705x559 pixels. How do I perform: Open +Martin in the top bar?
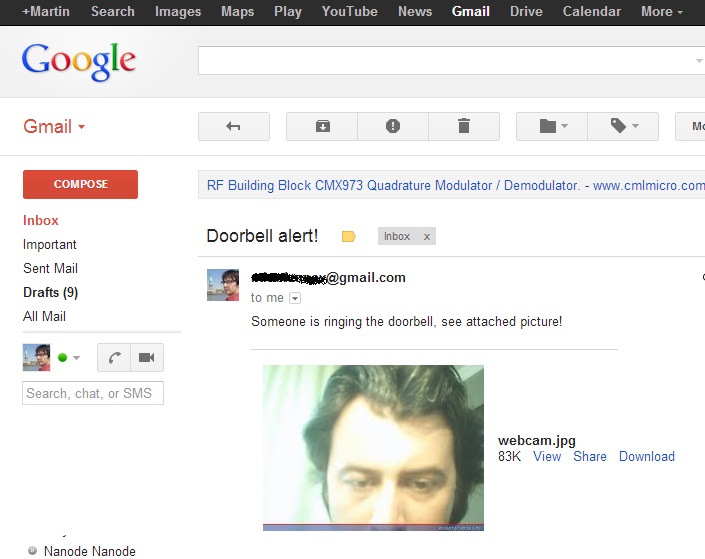46,11
